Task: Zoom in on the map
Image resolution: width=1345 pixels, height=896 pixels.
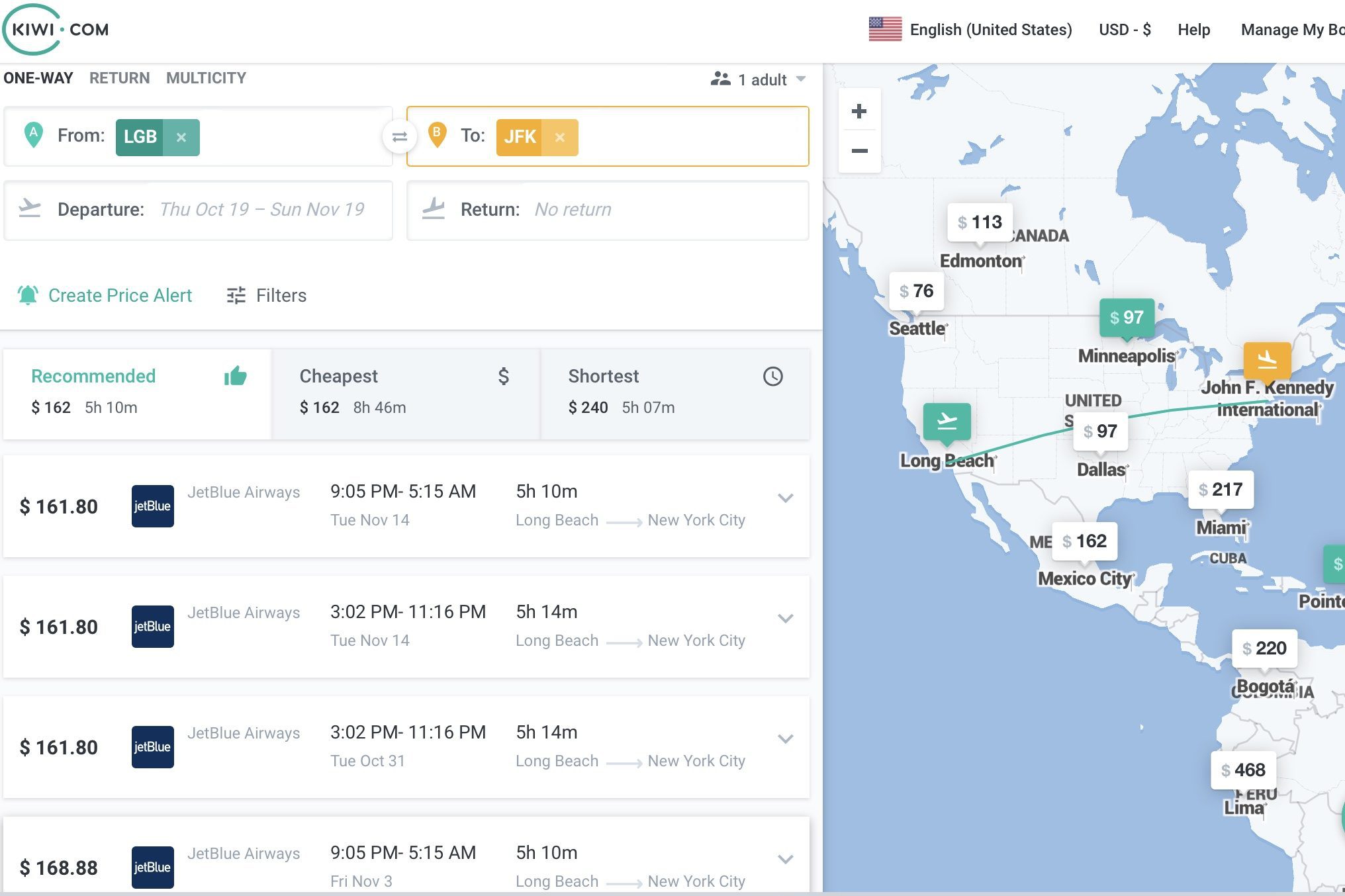Action: coord(859,111)
